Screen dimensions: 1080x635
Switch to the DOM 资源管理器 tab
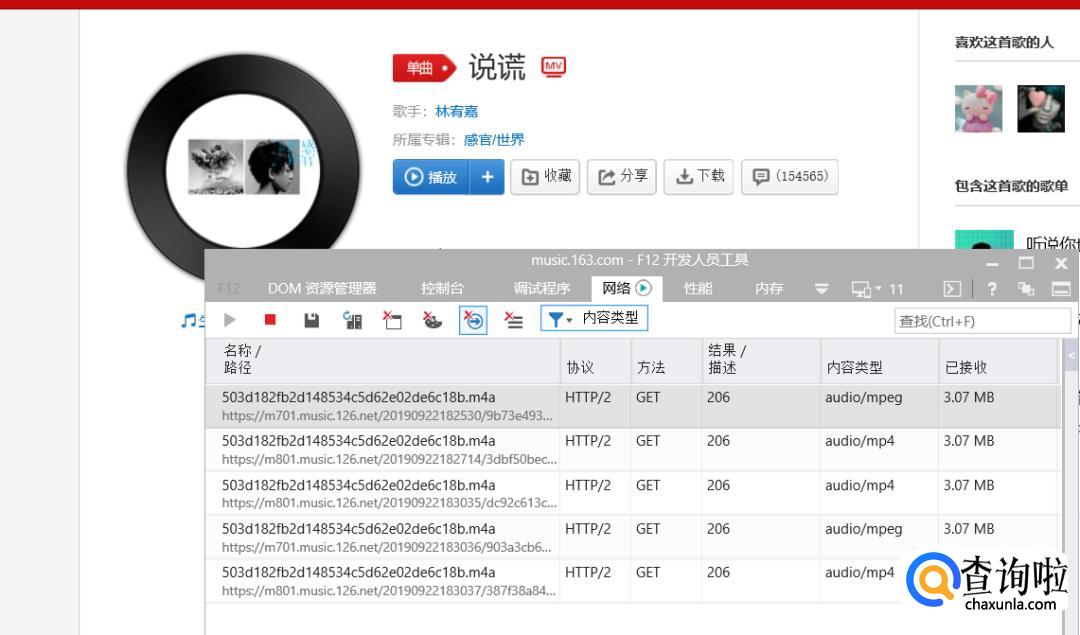pyautogui.click(x=322, y=289)
